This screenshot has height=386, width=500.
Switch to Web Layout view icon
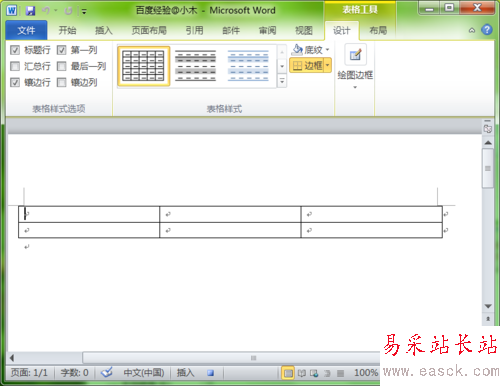pos(314,373)
